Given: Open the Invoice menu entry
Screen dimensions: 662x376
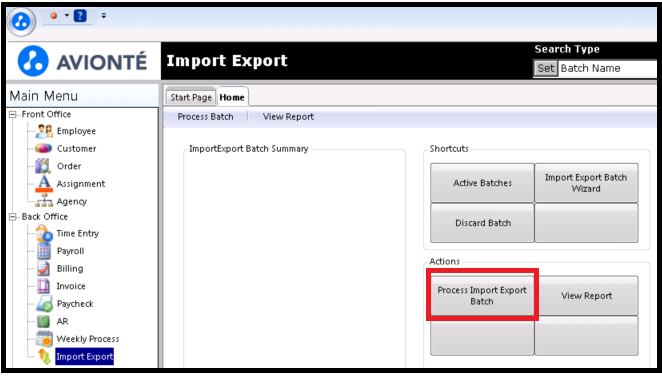Looking at the screenshot, I should click(71, 287).
